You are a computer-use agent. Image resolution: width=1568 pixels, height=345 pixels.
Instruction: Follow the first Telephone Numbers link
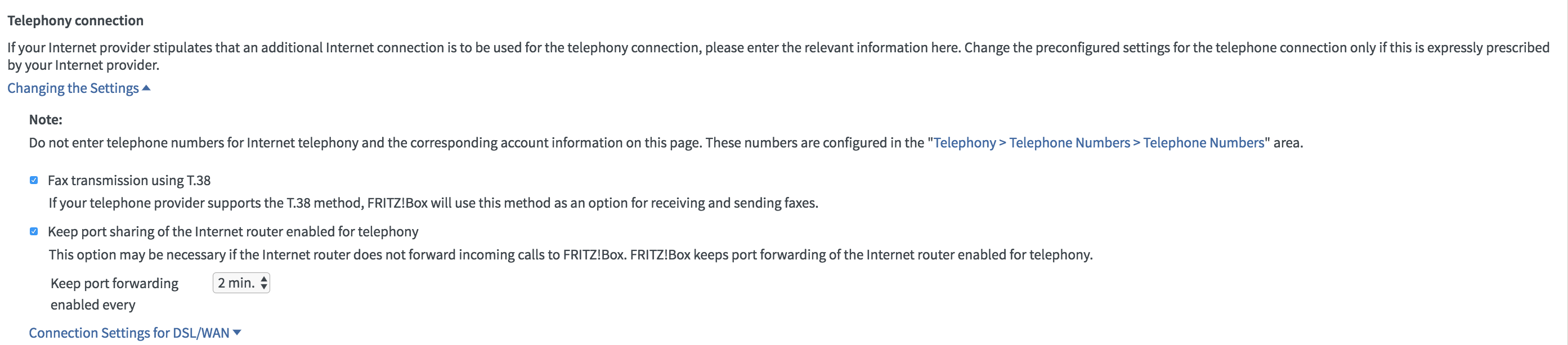point(1069,142)
